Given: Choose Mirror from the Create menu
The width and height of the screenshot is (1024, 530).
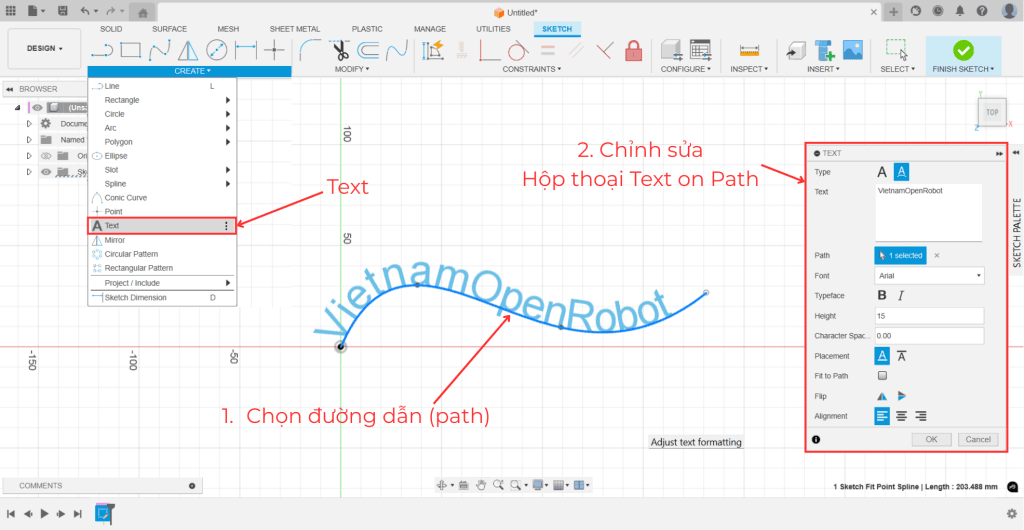Looking at the screenshot, I should [x=115, y=240].
